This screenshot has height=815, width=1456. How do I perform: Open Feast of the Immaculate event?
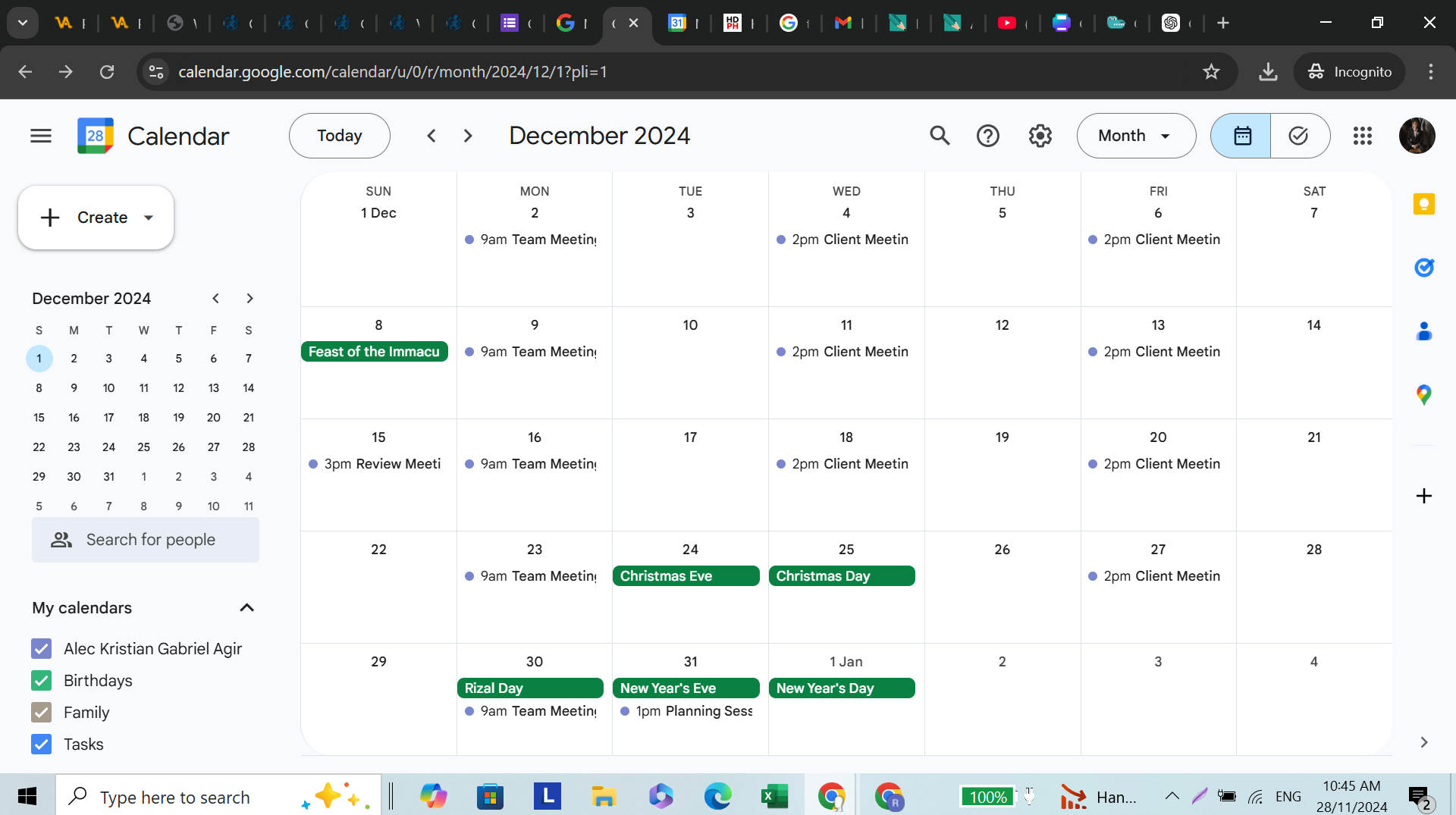pyautogui.click(x=375, y=352)
